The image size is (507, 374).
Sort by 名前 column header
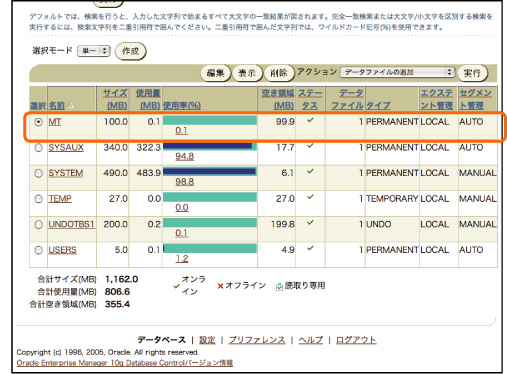pos(56,106)
